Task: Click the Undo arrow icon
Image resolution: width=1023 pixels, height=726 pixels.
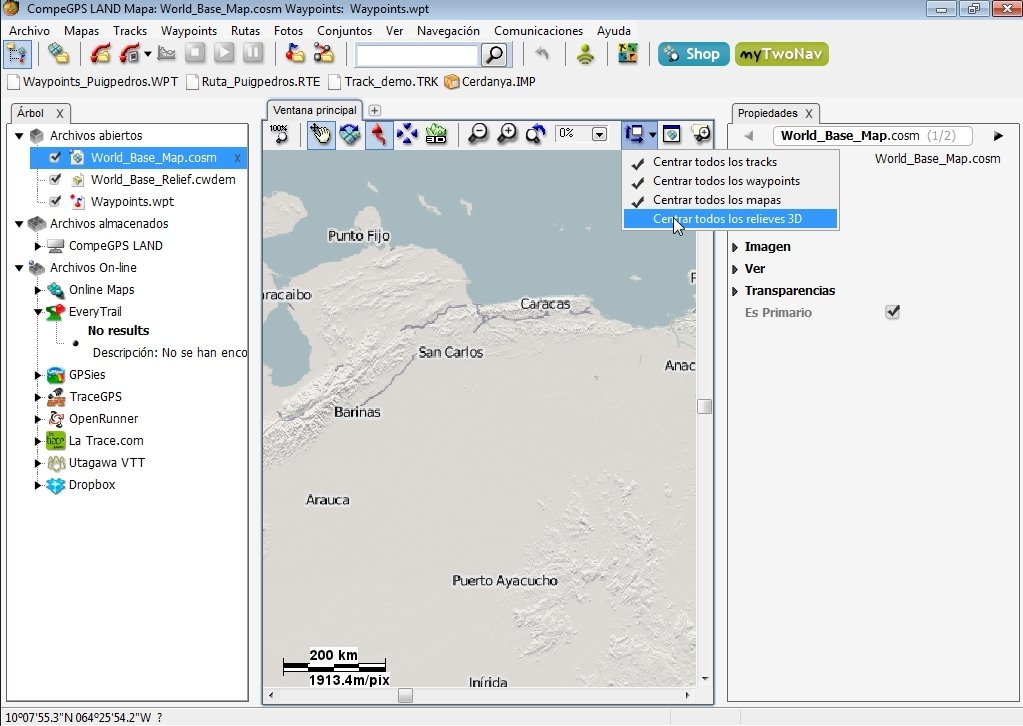Action: click(542, 54)
